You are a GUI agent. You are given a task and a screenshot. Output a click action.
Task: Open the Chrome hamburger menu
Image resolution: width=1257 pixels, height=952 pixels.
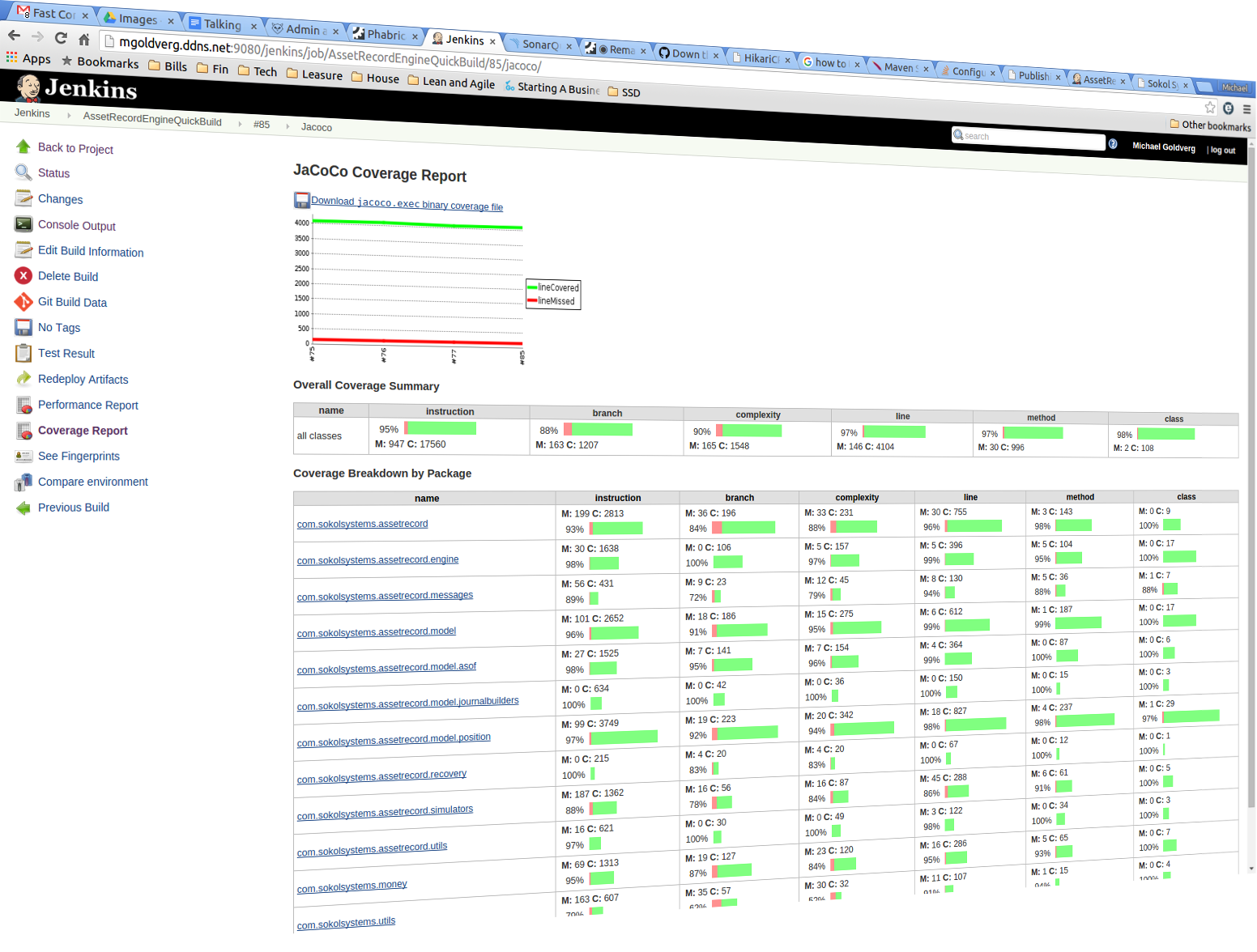coord(1247,108)
